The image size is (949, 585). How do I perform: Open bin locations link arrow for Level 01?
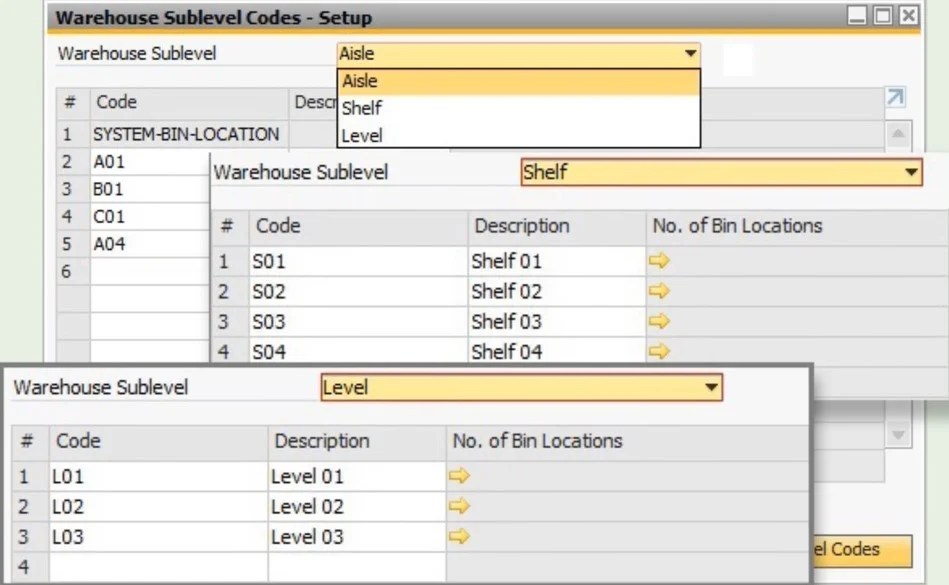click(x=458, y=476)
